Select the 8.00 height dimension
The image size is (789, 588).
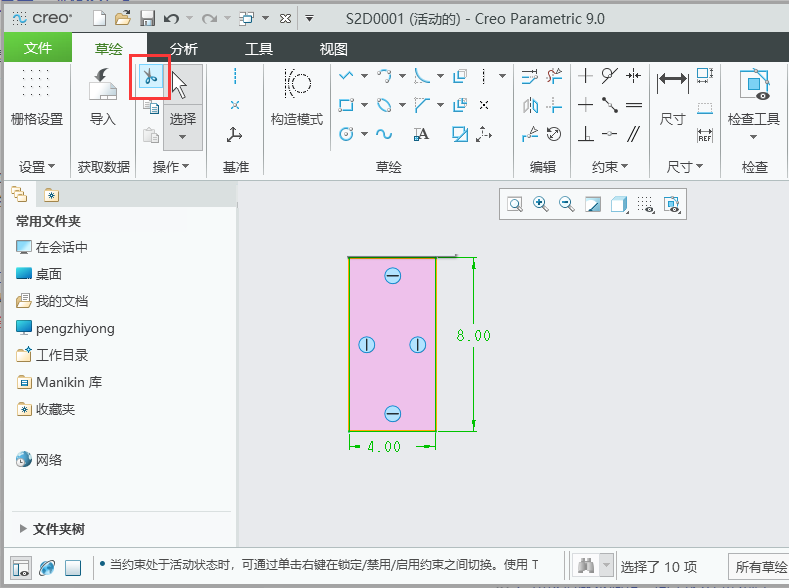coord(473,335)
